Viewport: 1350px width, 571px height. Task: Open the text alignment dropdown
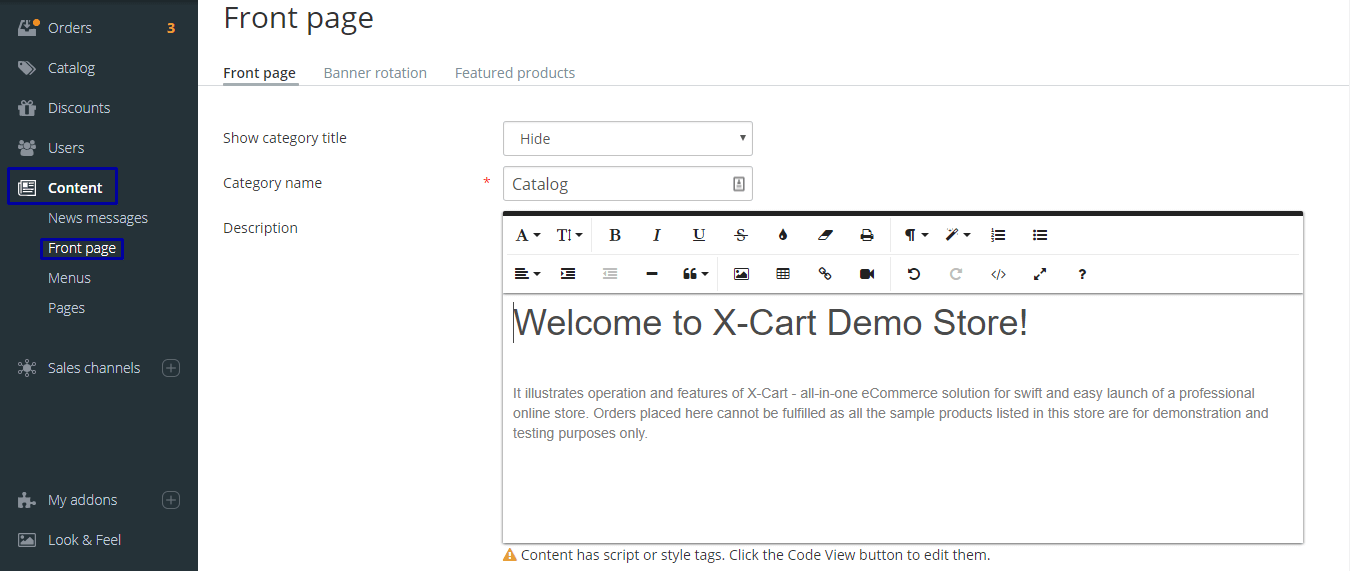(x=527, y=274)
